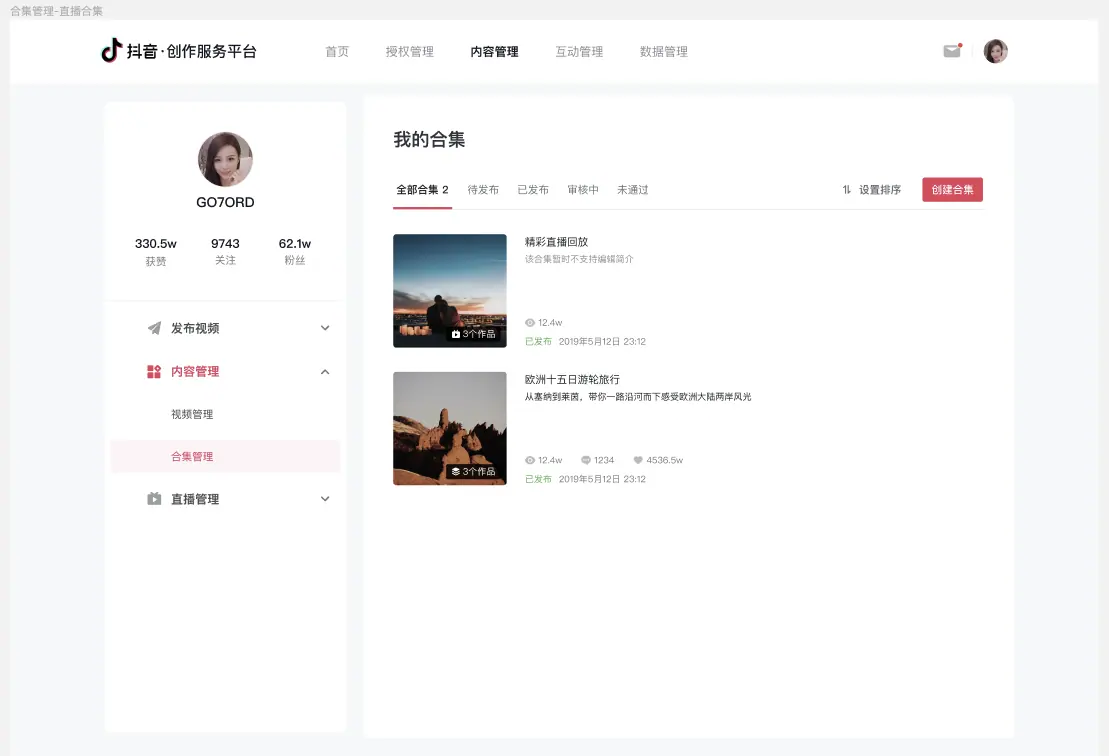Click the eye icon in 精彩直播回放 row
Screen dimensions: 1109x756
click(x=530, y=322)
